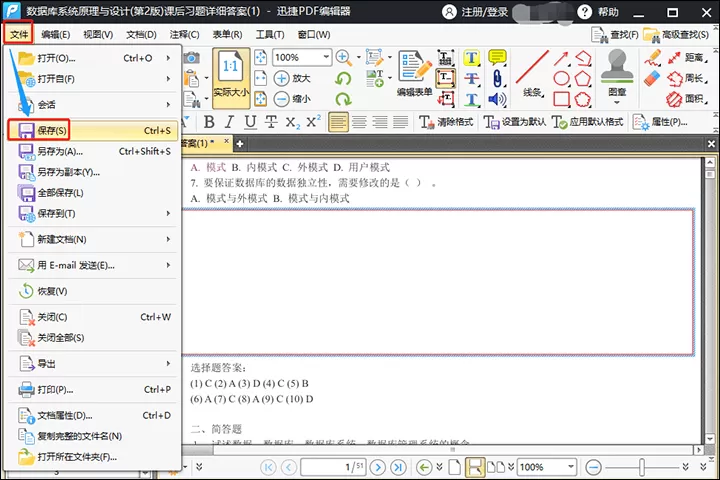
Task: Select 打开所在文件夹(F) entry
Action: coord(92,457)
